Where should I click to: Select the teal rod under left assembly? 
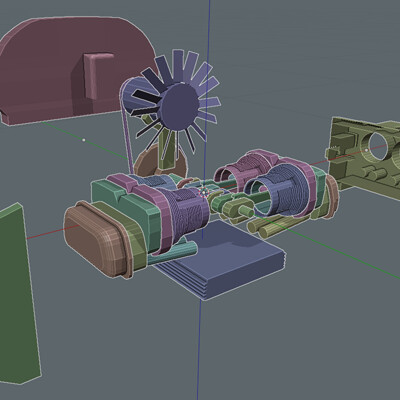tap(173, 253)
